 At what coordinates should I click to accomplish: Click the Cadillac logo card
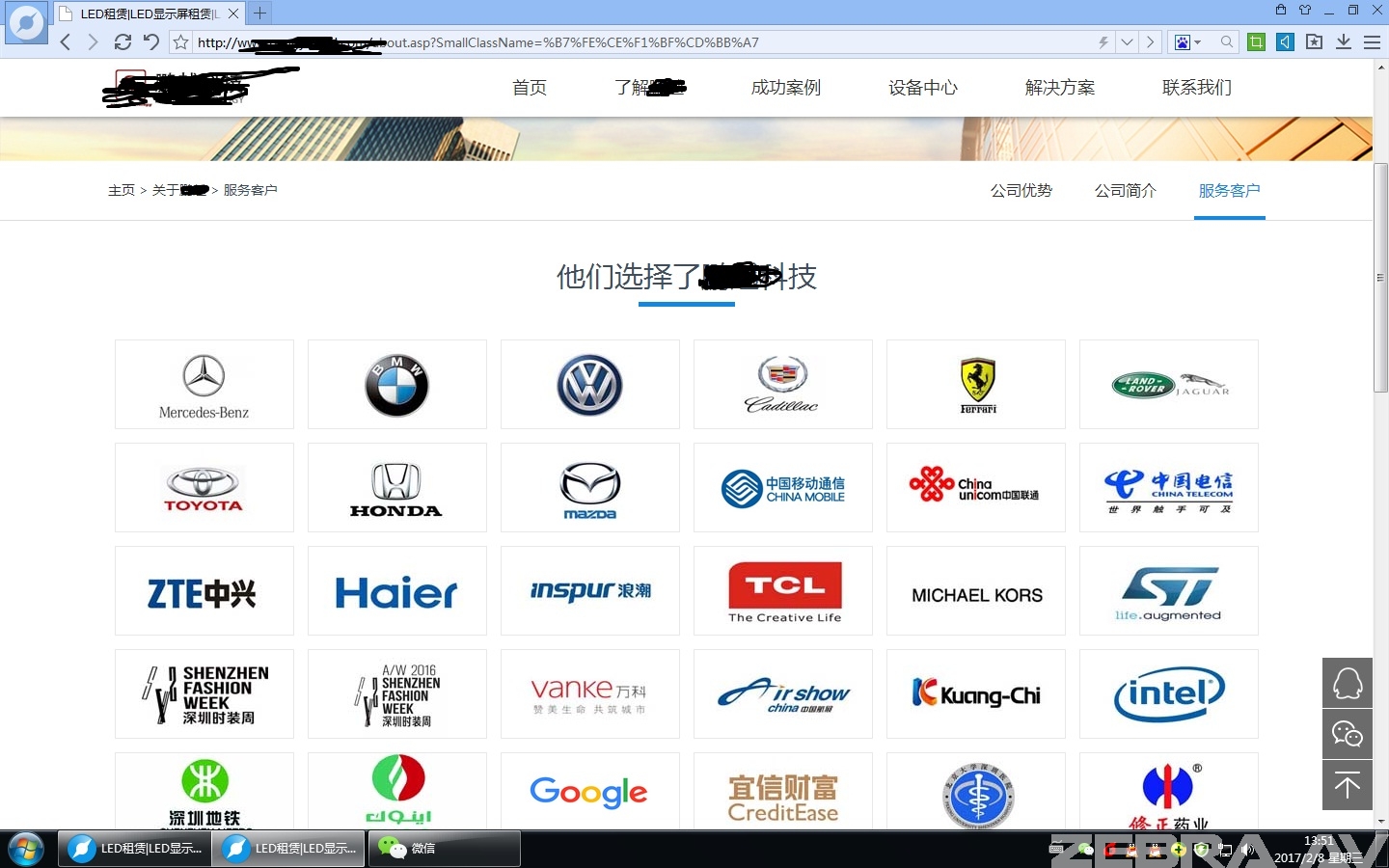point(783,384)
